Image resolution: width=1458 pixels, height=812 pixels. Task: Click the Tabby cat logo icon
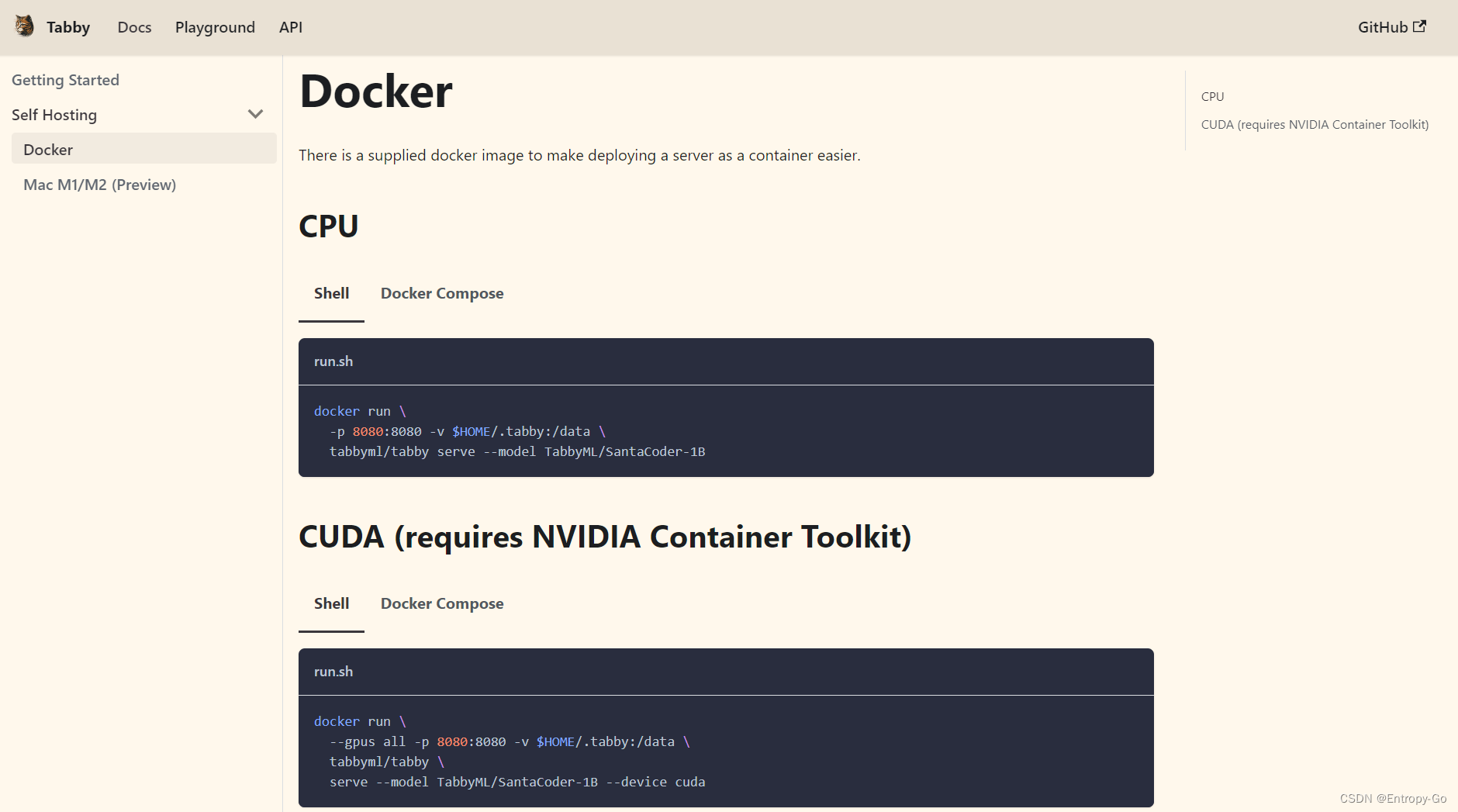point(23,25)
